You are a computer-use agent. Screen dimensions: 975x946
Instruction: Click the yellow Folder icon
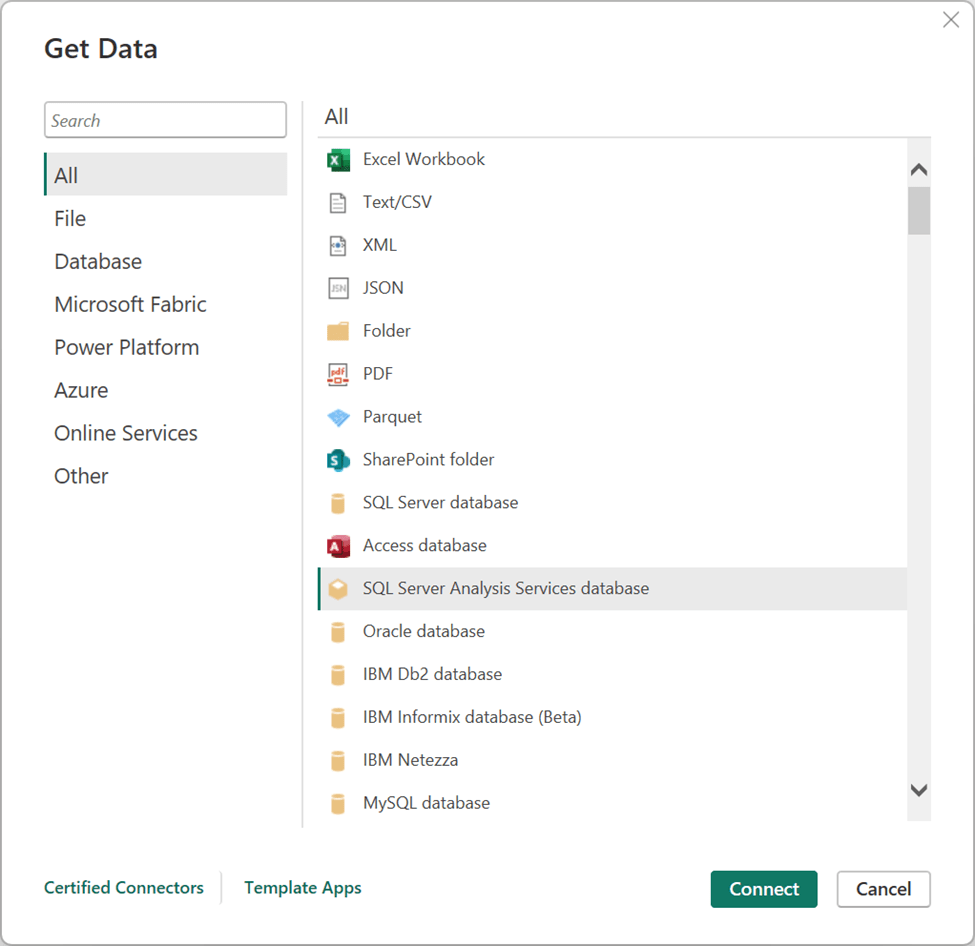[338, 331]
